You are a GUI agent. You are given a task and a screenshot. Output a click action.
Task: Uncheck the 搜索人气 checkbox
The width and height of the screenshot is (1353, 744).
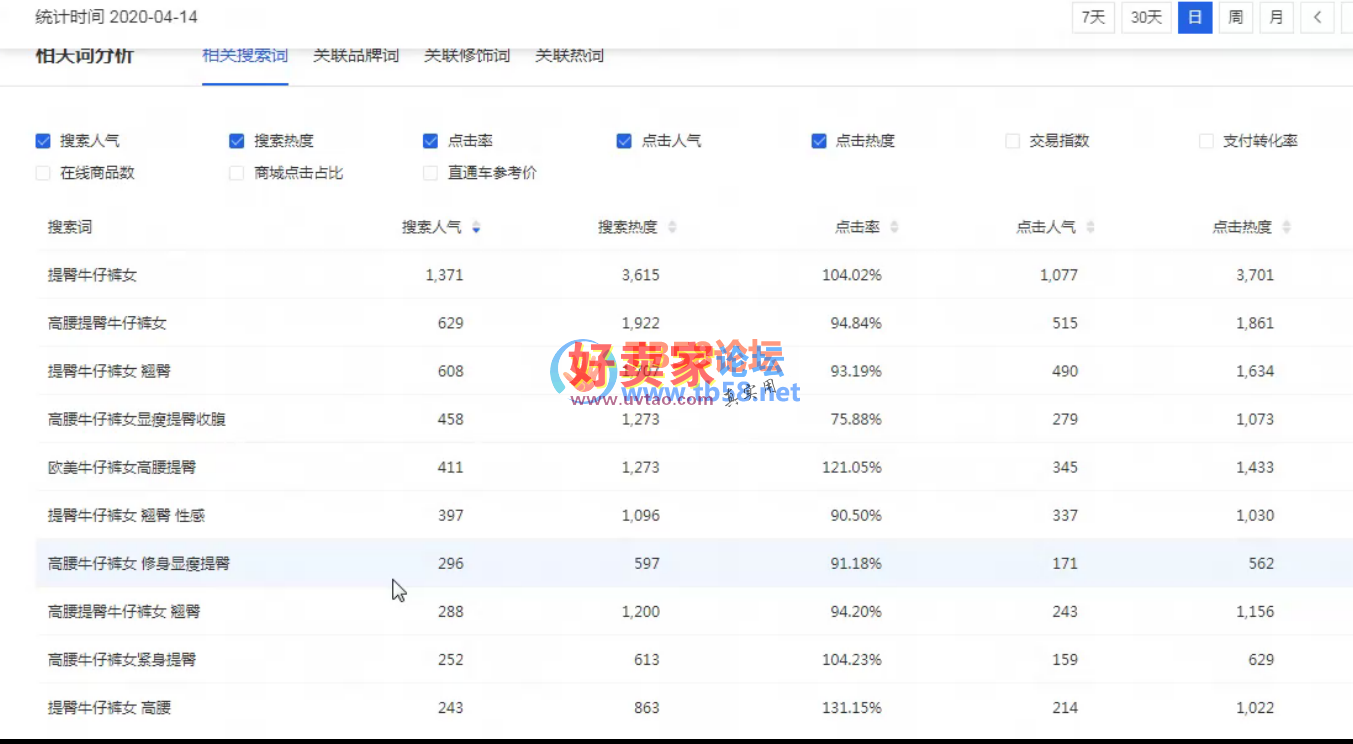click(43, 141)
